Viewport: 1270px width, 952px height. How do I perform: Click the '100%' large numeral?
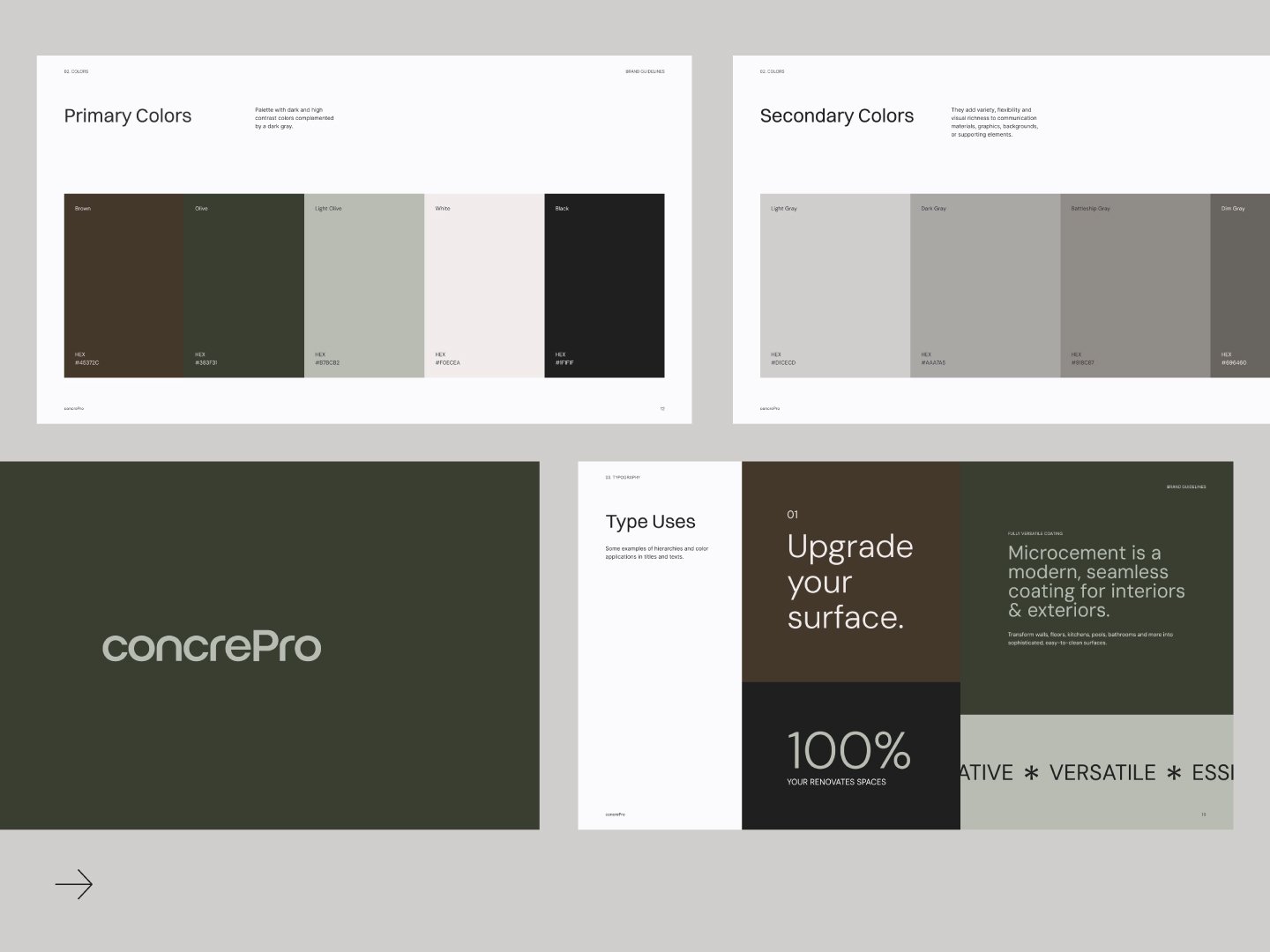click(x=848, y=750)
